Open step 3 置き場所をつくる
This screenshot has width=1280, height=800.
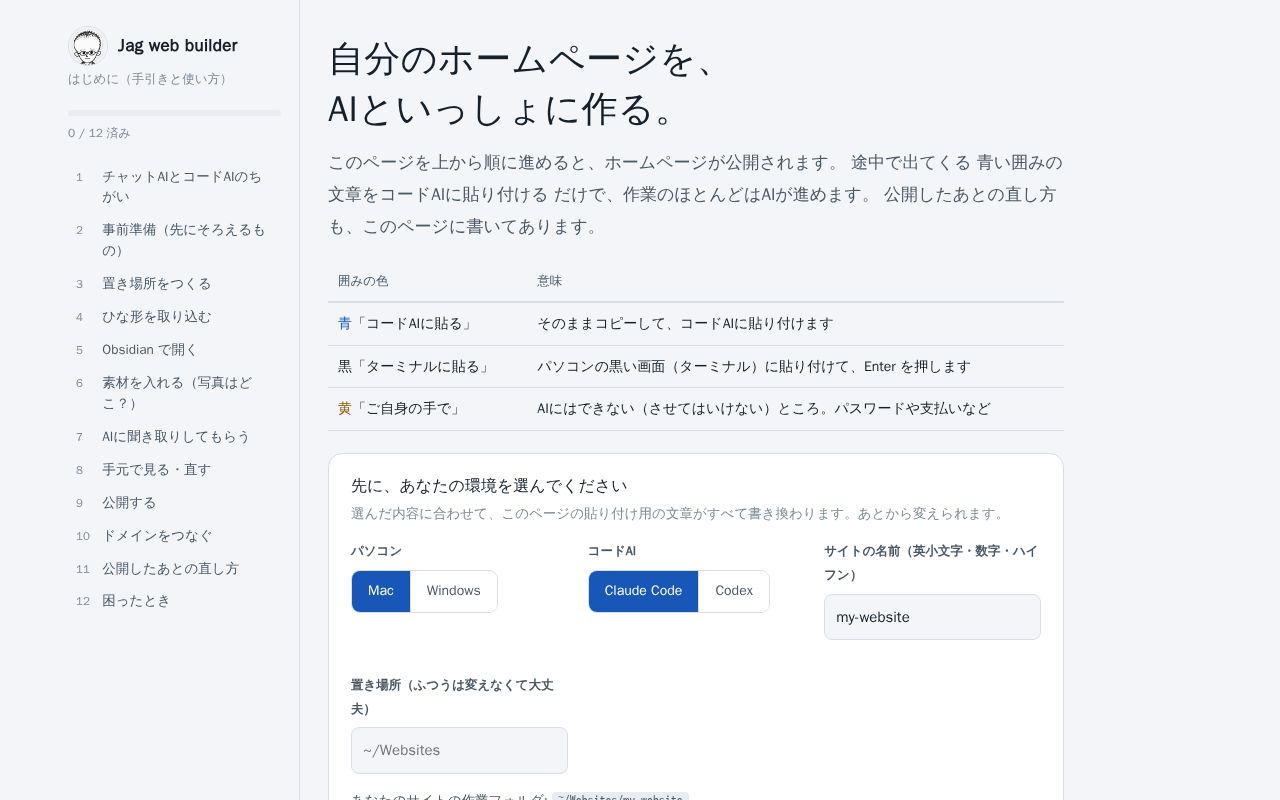pyautogui.click(x=174, y=284)
